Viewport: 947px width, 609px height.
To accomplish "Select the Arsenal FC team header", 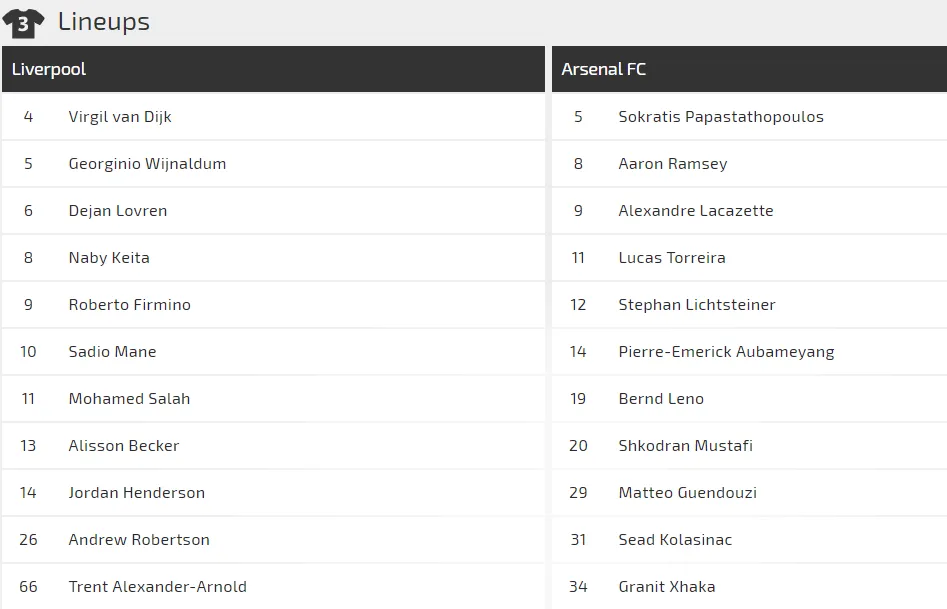I will click(x=604, y=69).
